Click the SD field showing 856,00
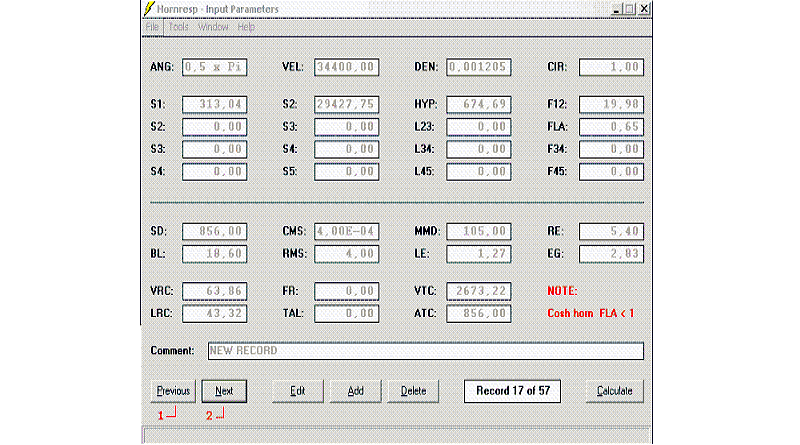 click(x=215, y=231)
